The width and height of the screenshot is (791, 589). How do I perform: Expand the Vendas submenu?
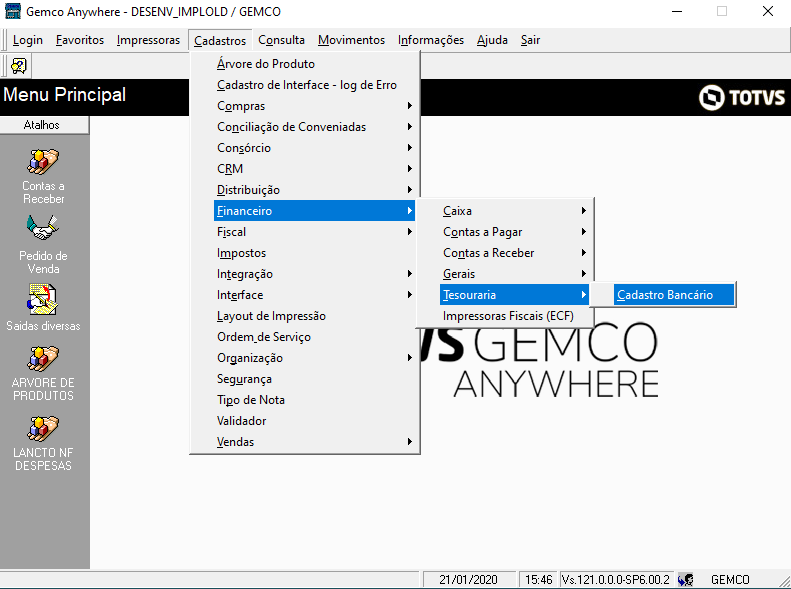click(314, 442)
